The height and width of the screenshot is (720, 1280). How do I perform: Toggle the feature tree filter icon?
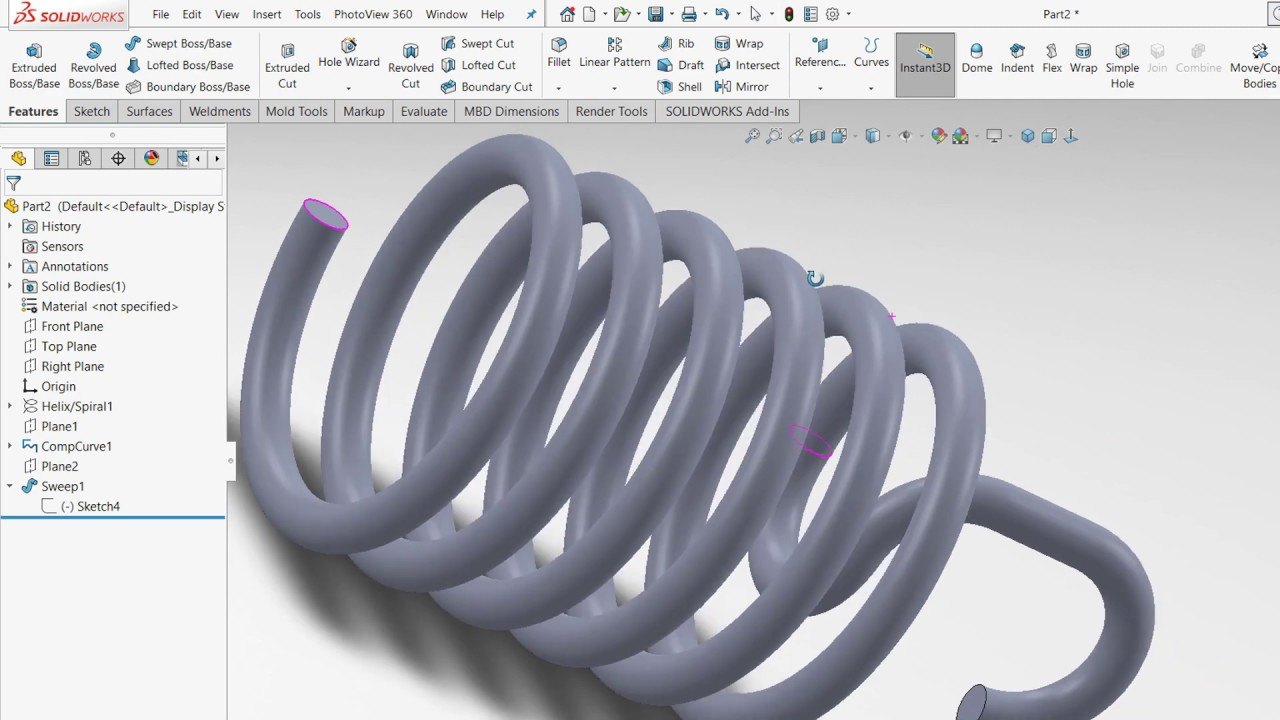click(x=13, y=183)
